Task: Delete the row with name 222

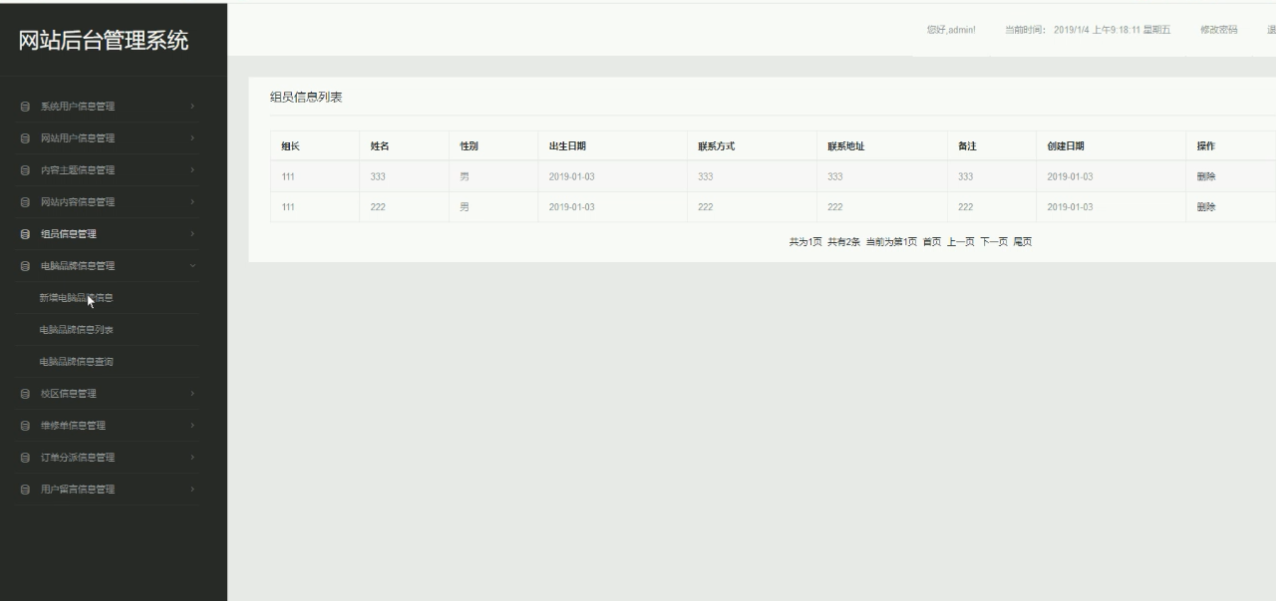Action: pos(1205,207)
